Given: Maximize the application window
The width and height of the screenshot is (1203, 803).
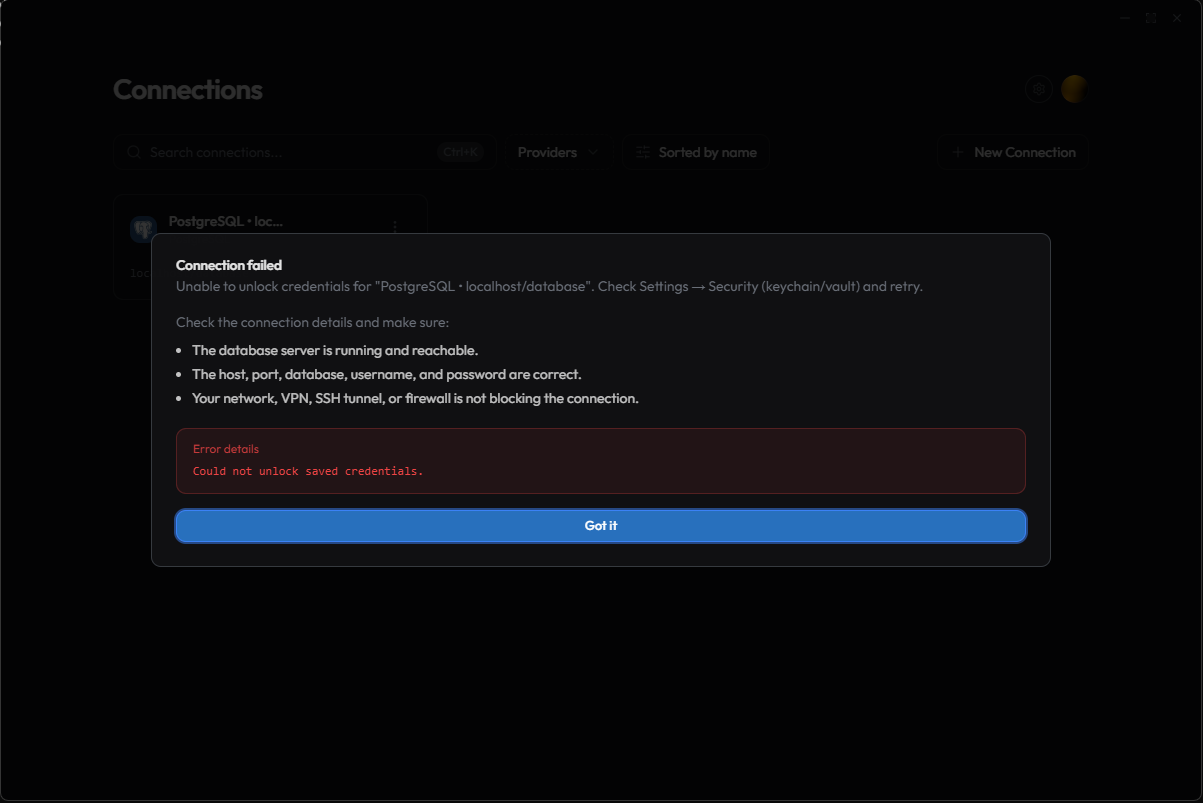Looking at the screenshot, I should [1152, 18].
